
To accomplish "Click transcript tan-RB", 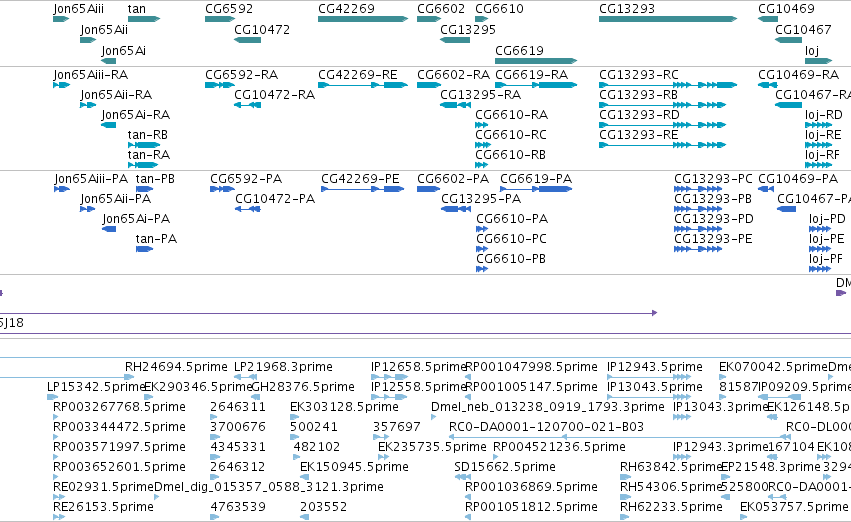I will pos(144,145).
